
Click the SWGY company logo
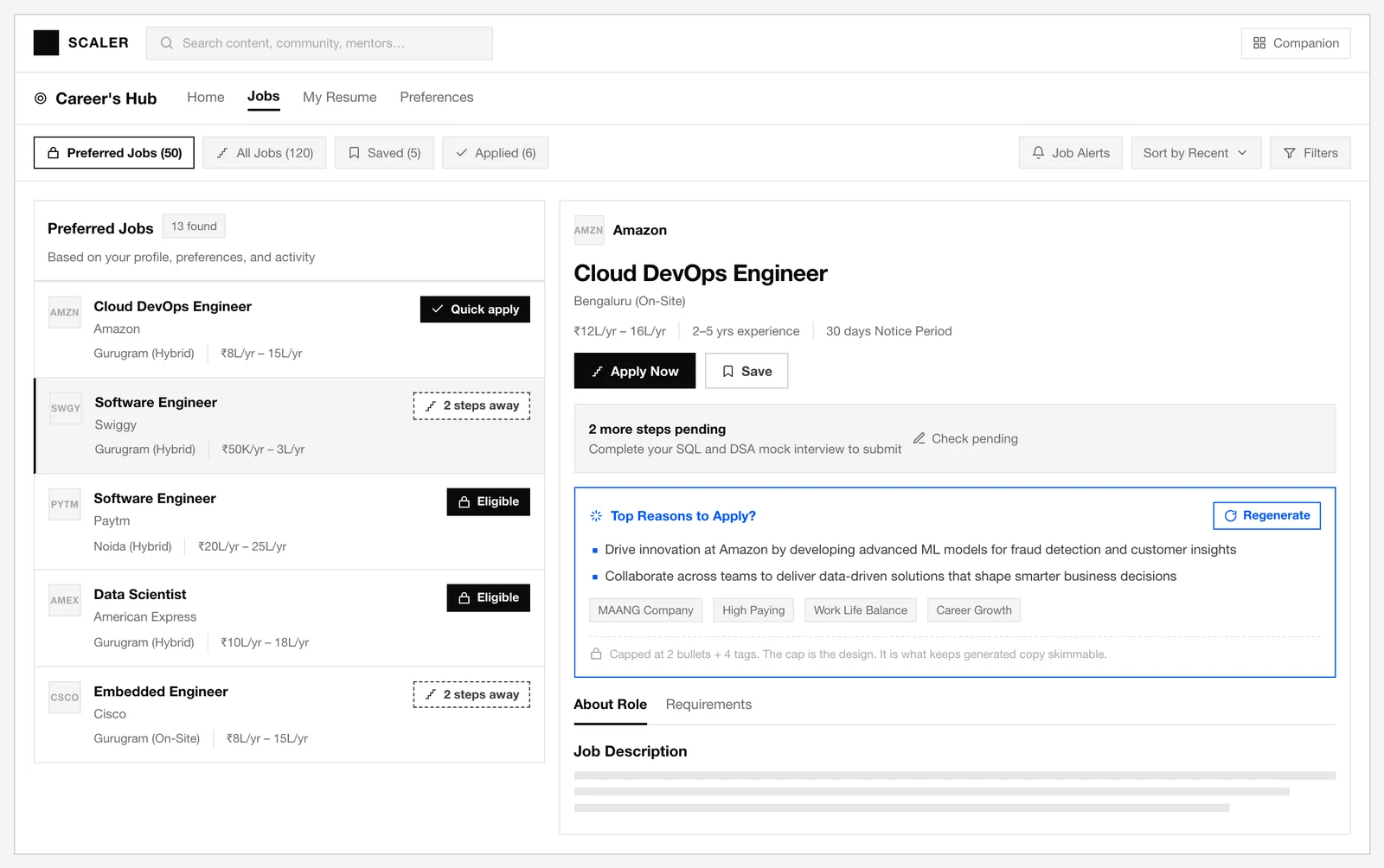pyautogui.click(x=66, y=408)
